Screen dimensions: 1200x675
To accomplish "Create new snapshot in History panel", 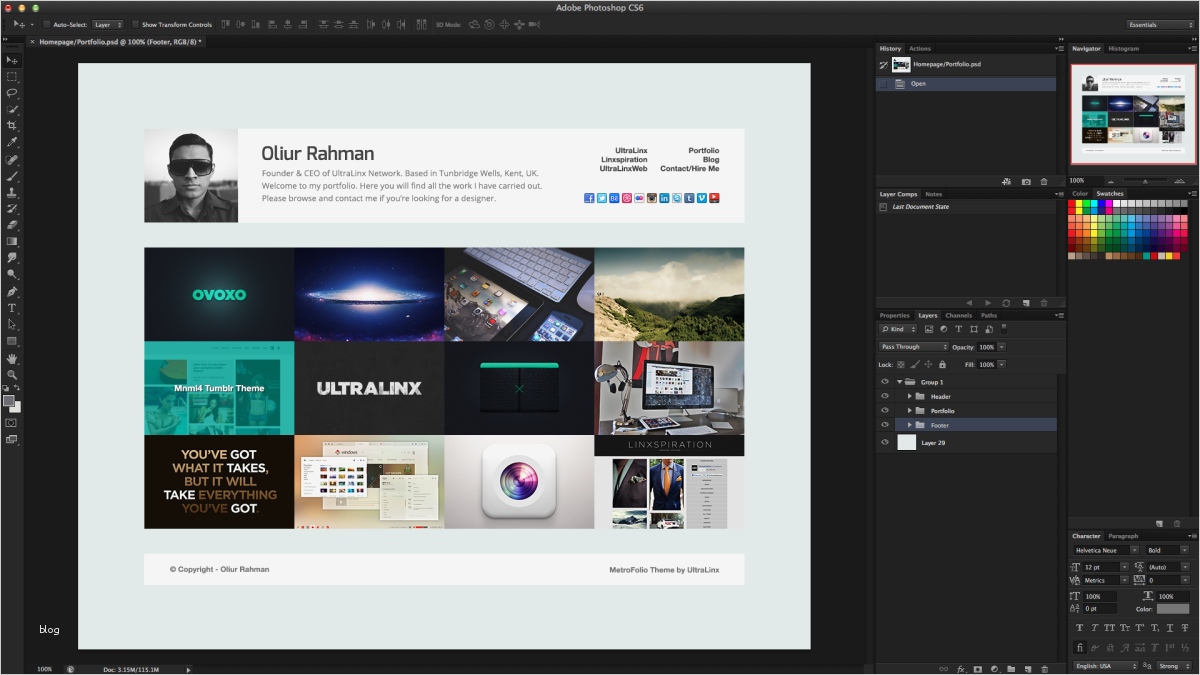I will [x=1026, y=182].
